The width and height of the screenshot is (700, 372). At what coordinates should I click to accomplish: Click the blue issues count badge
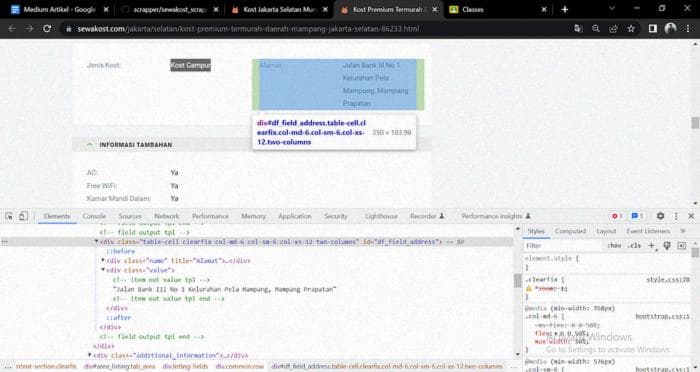pos(637,216)
